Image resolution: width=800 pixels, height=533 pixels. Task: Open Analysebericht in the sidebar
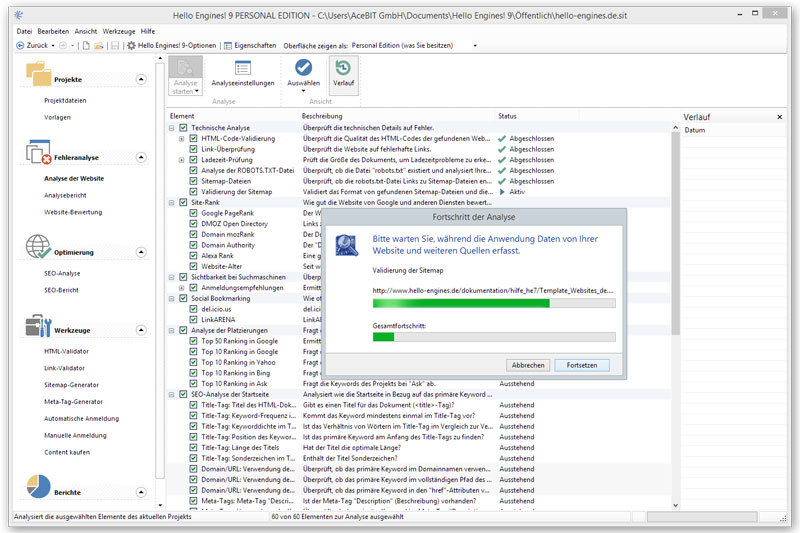(x=65, y=195)
